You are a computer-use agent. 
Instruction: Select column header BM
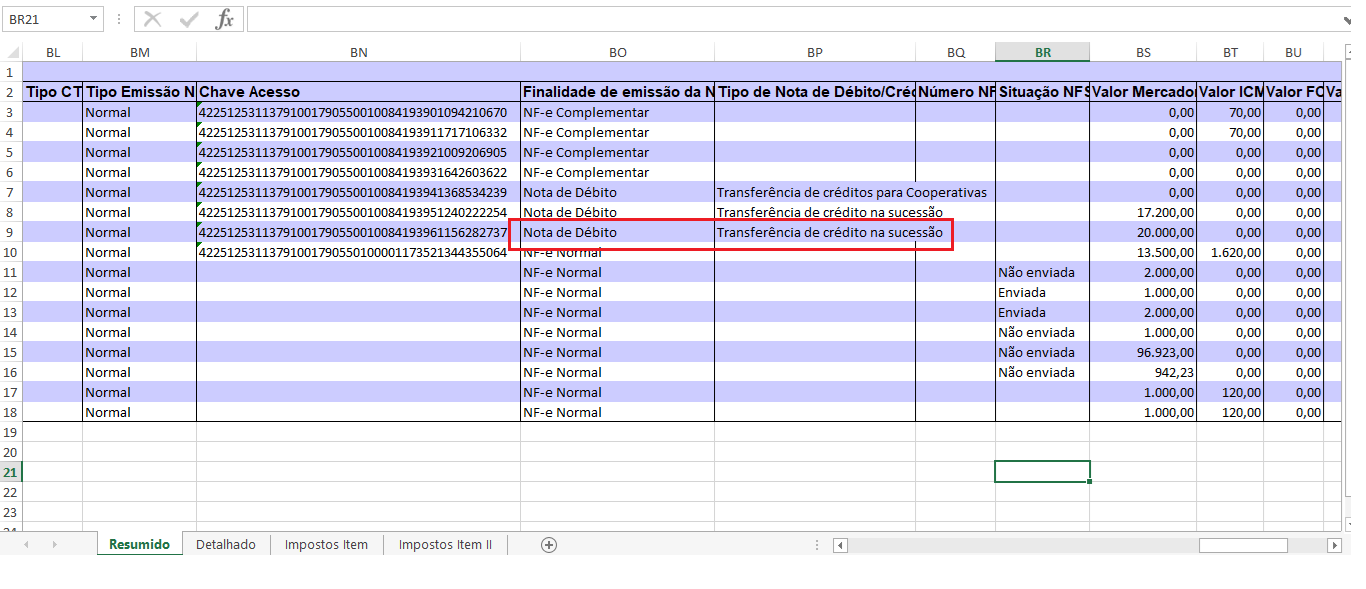click(139, 52)
